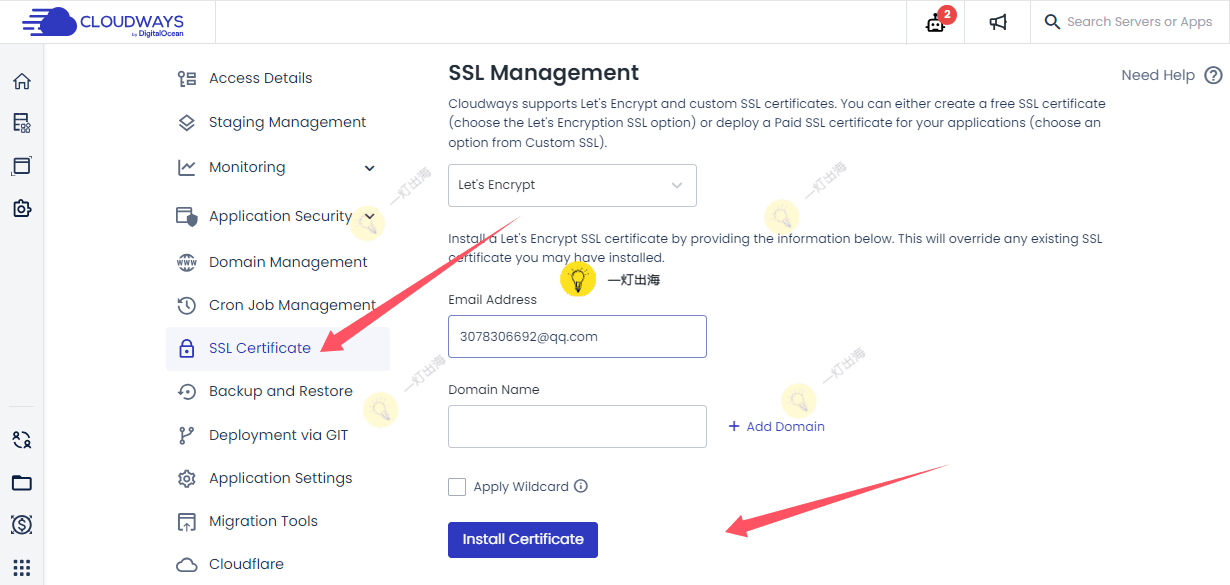Click the dollar billing icon in left rail
The image size is (1230, 585).
coord(21,524)
